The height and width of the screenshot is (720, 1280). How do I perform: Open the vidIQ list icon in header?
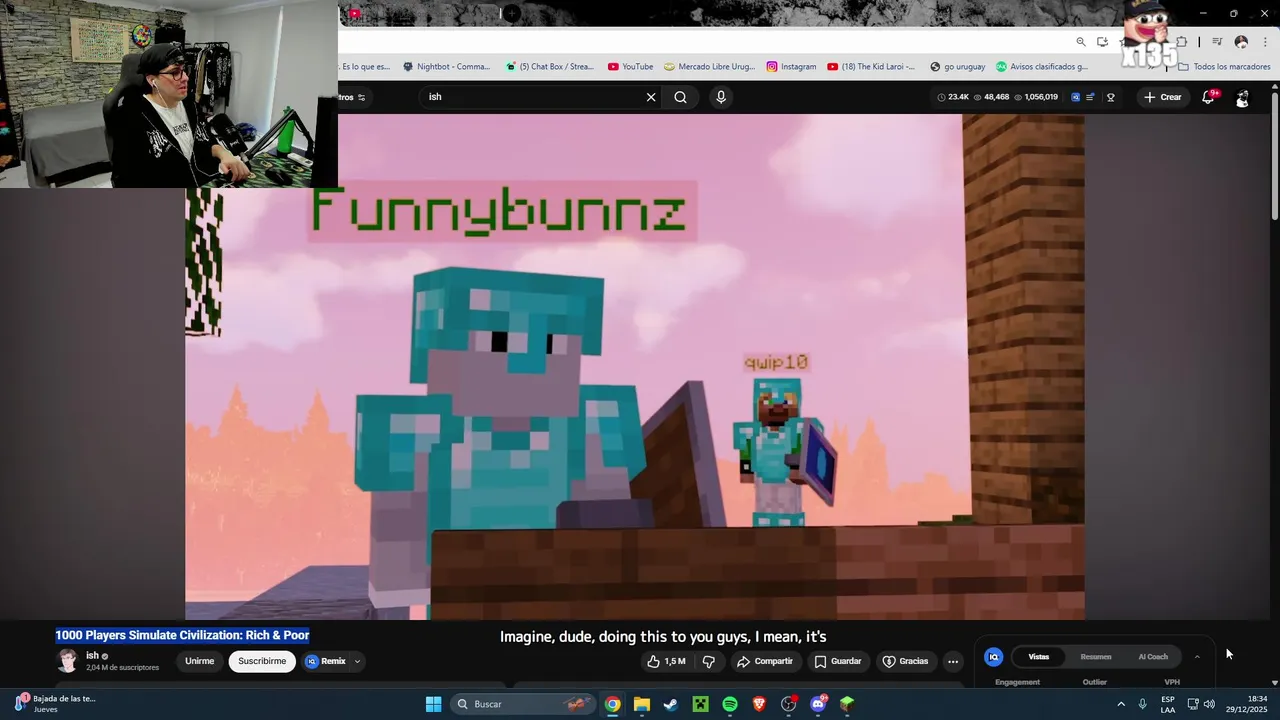(x=1090, y=97)
